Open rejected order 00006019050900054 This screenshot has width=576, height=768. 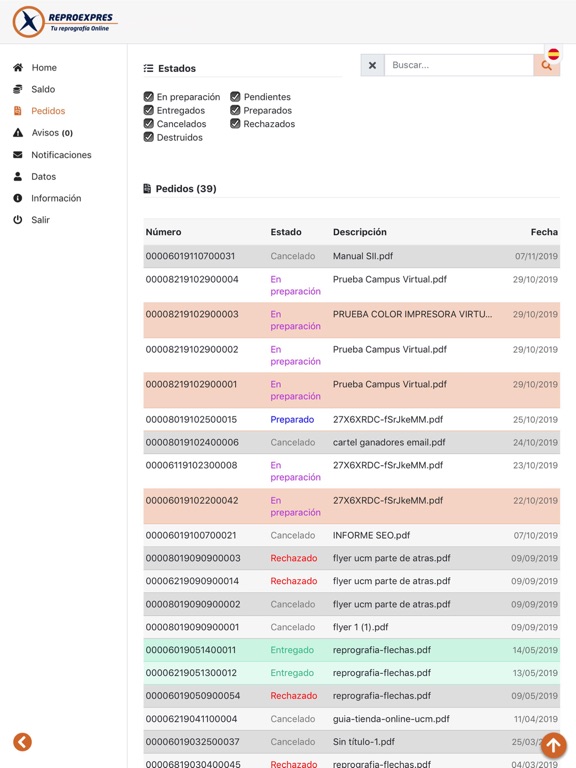(351, 696)
